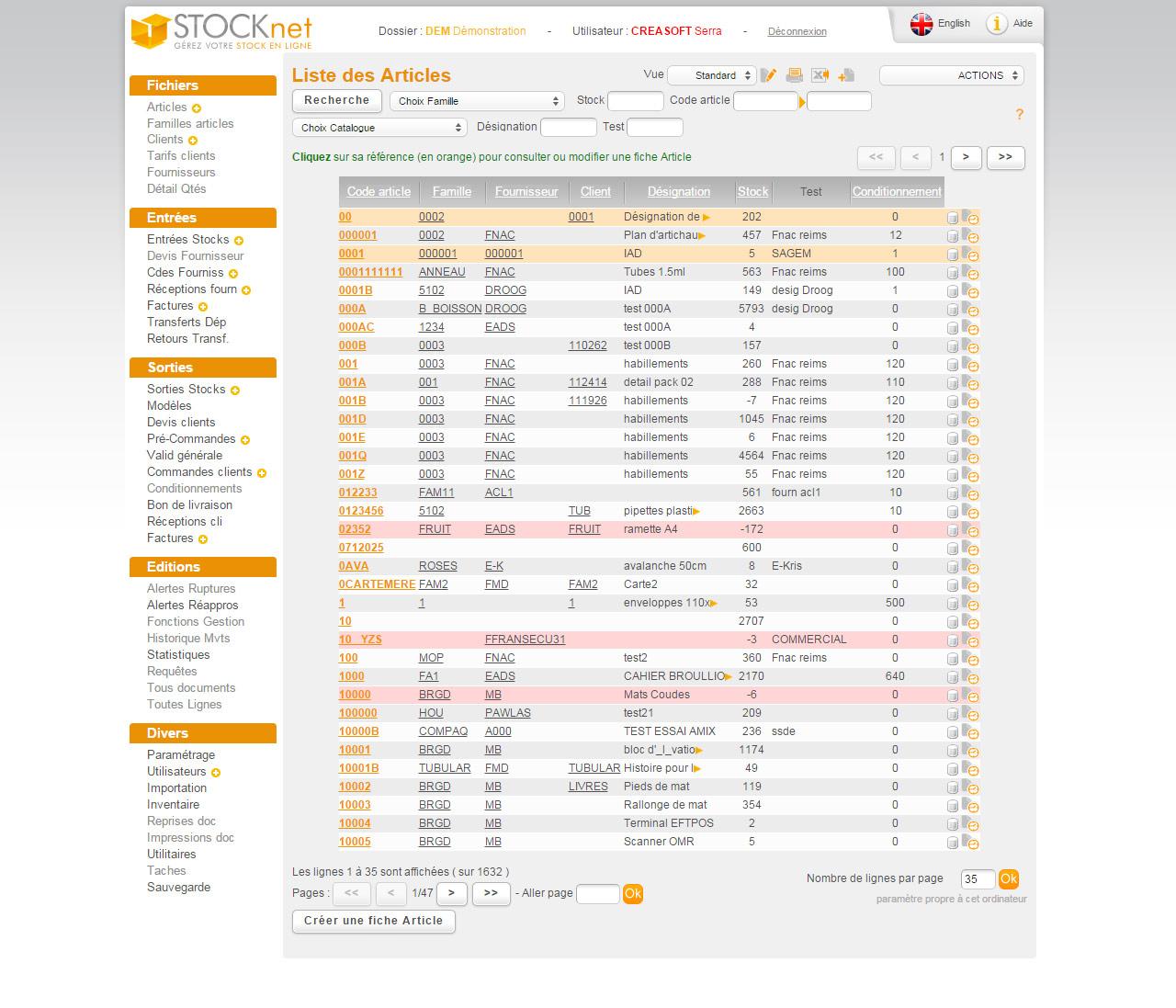
Task: Open the clock history icon on the first article row
Action: coord(973,217)
